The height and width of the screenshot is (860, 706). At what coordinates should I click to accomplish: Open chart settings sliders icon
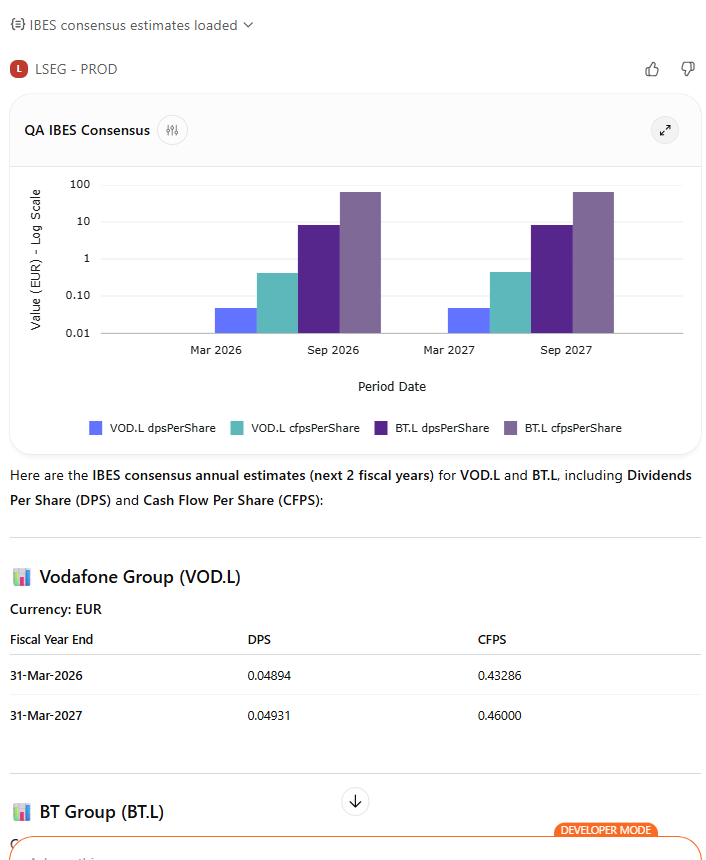pyautogui.click(x=172, y=130)
